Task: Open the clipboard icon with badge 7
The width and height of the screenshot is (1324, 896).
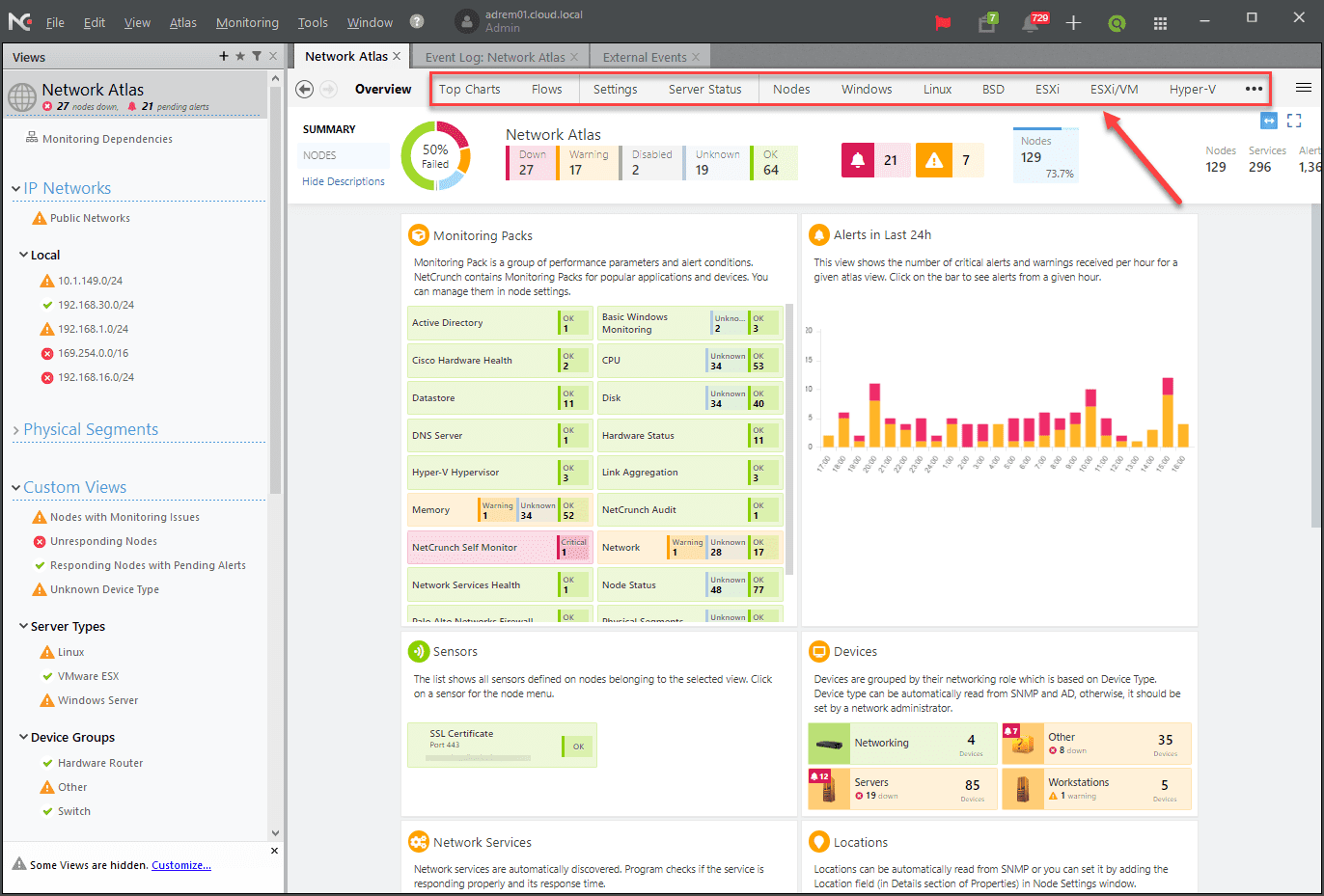Action: [987, 22]
